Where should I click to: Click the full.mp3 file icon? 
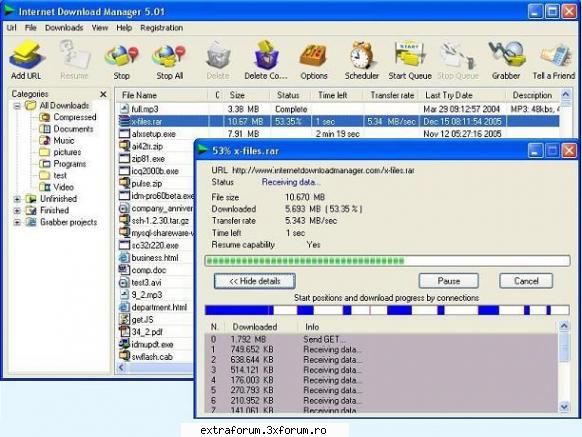pyautogui.click(x=124, y=109)
